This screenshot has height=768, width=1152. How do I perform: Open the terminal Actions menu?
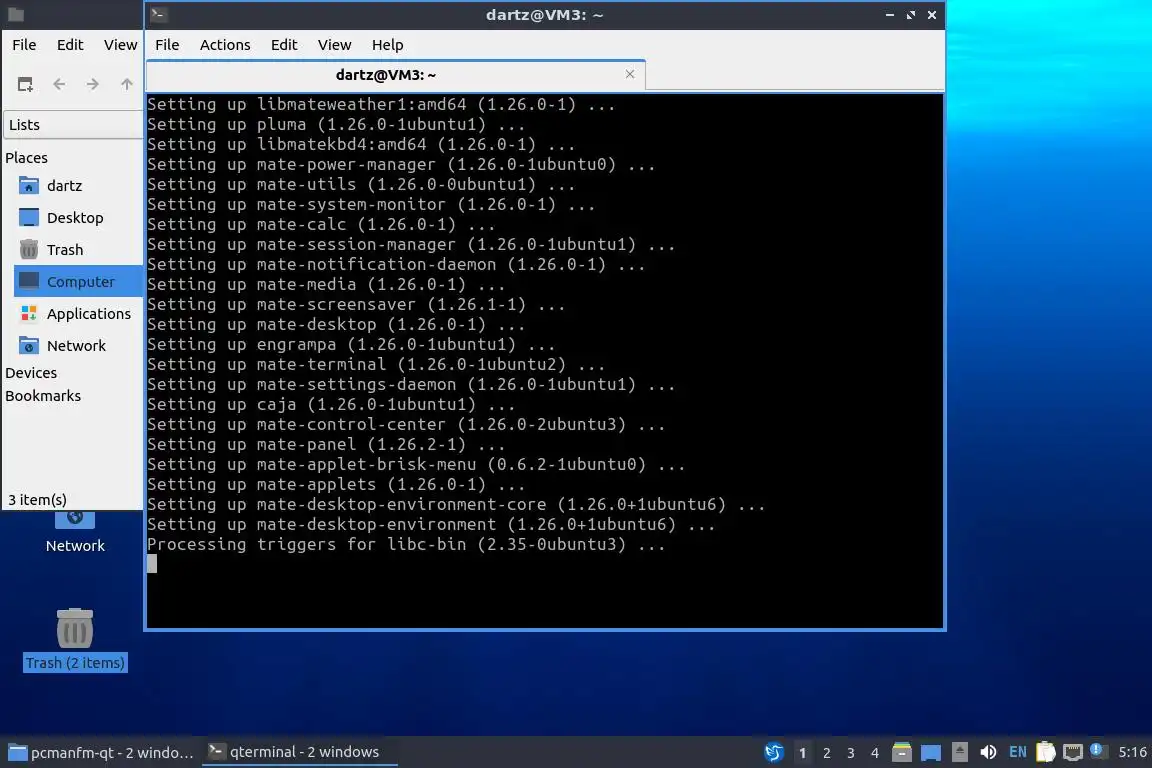pyautogui.click(x=225, y=45)
